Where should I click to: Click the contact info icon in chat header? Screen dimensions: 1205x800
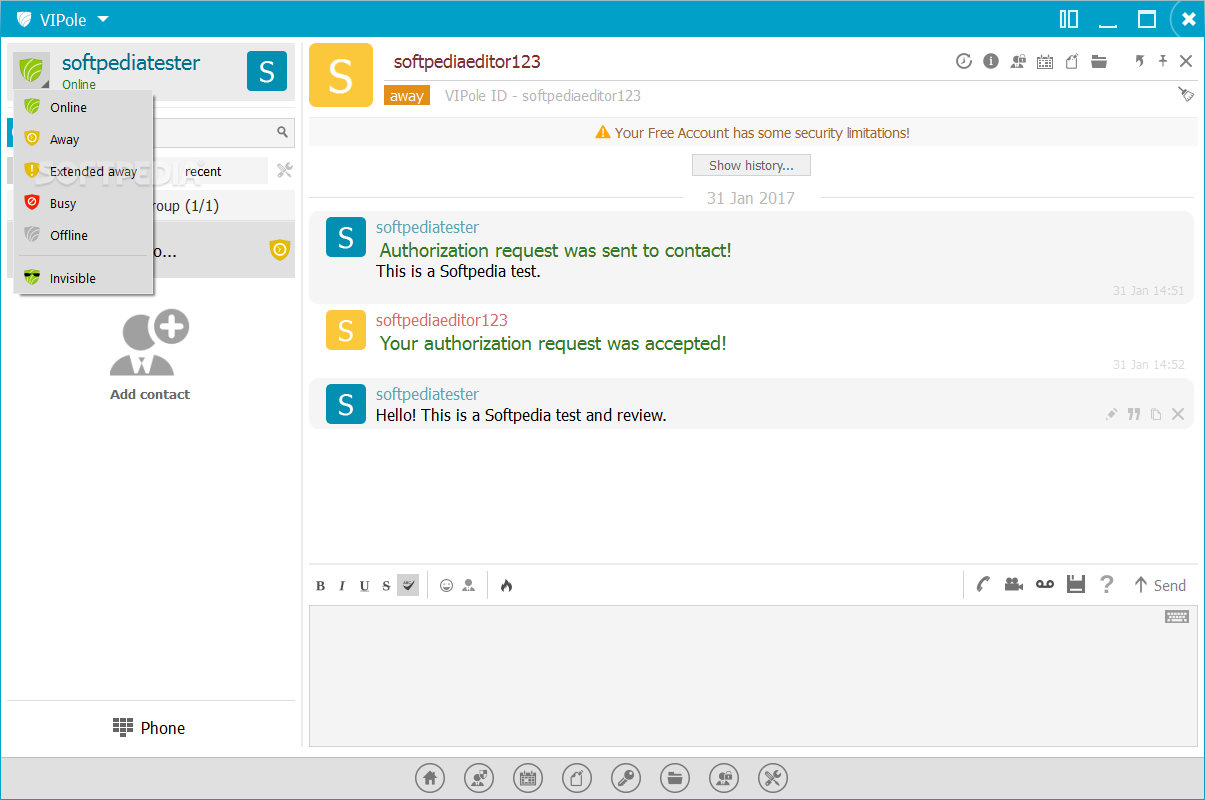click(991, 61)
